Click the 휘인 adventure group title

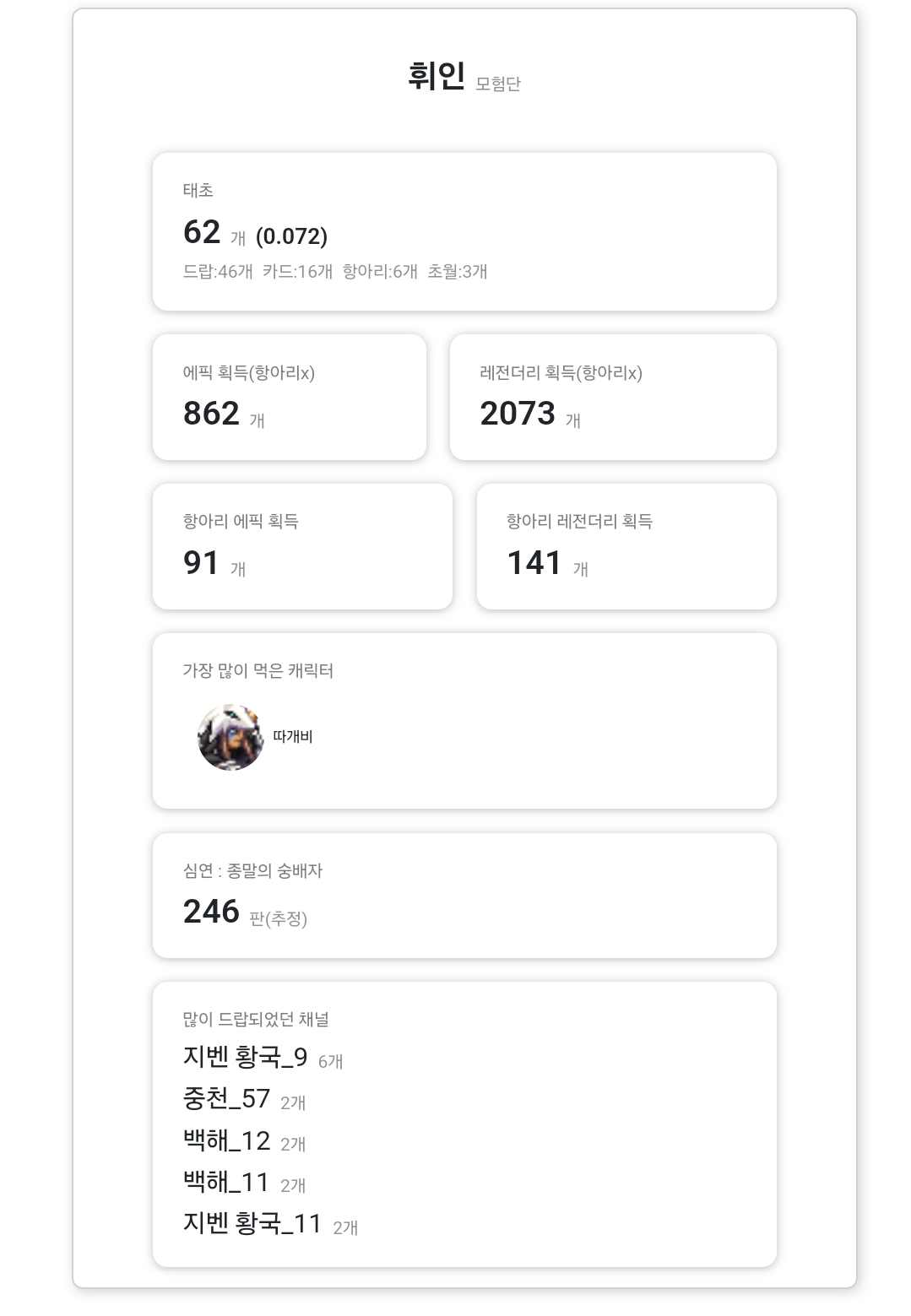click(436, 76)
